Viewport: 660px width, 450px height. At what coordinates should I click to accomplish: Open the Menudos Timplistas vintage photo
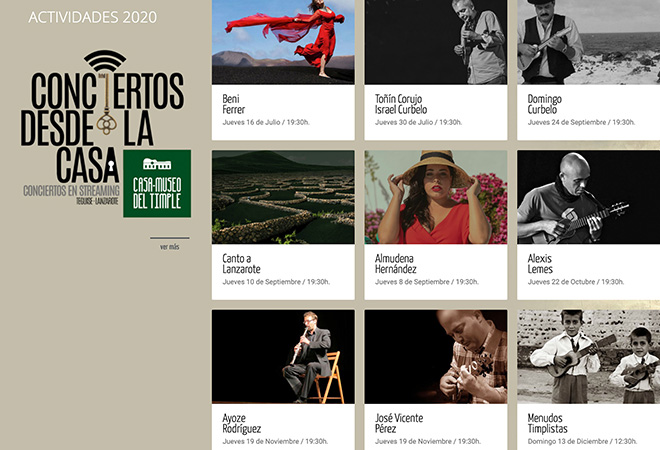(588, 356)
